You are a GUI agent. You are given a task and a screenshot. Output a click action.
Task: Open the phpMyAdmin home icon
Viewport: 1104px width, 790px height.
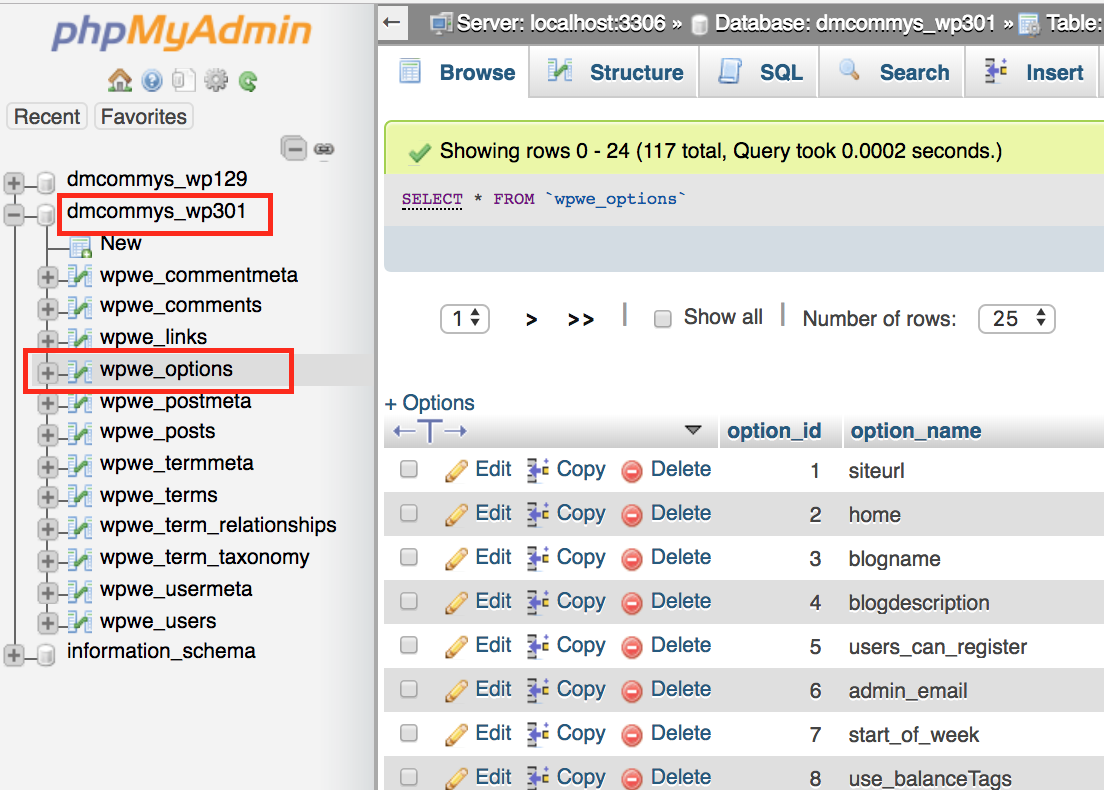click(120, 81)
